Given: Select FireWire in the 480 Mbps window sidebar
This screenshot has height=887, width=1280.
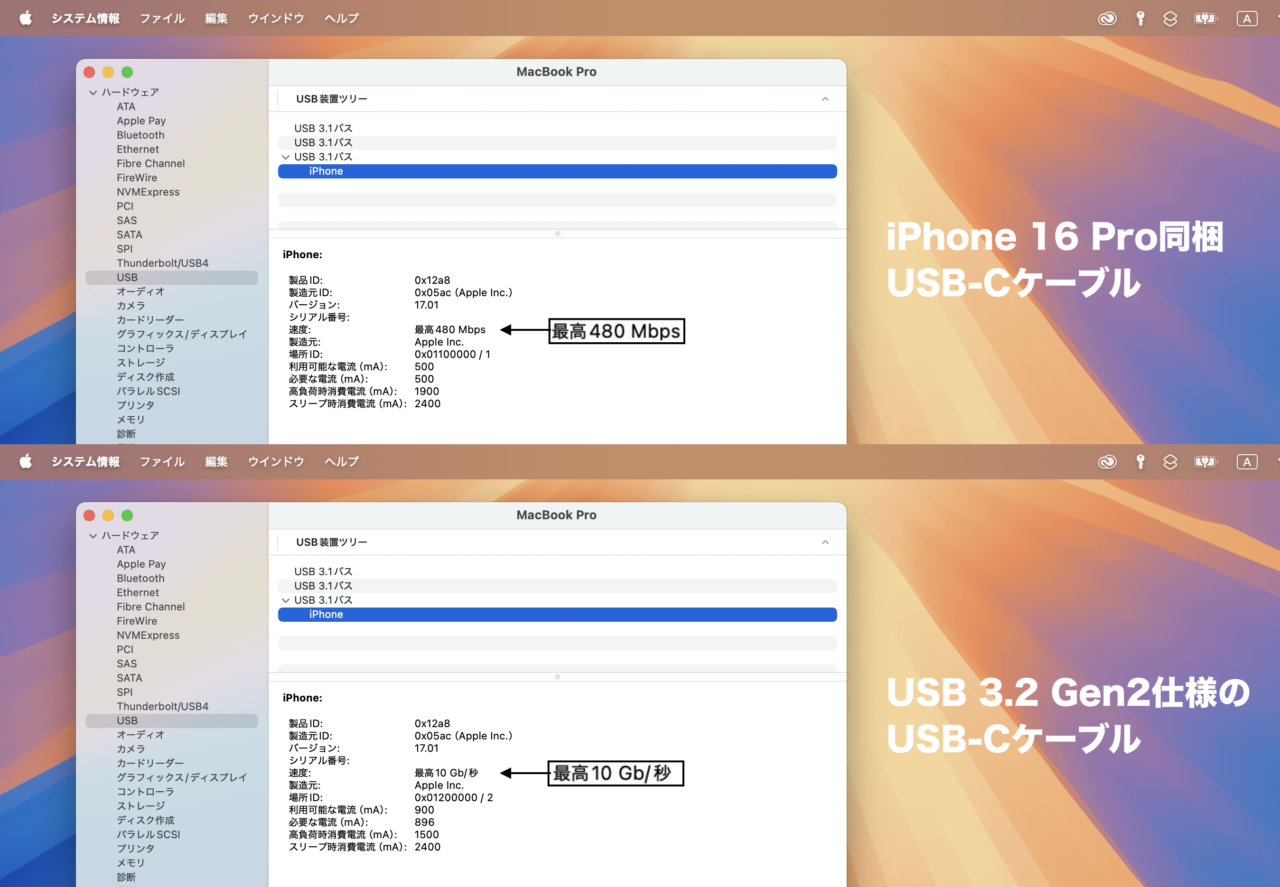Looking at the screenshot, I should coord(137,177).
